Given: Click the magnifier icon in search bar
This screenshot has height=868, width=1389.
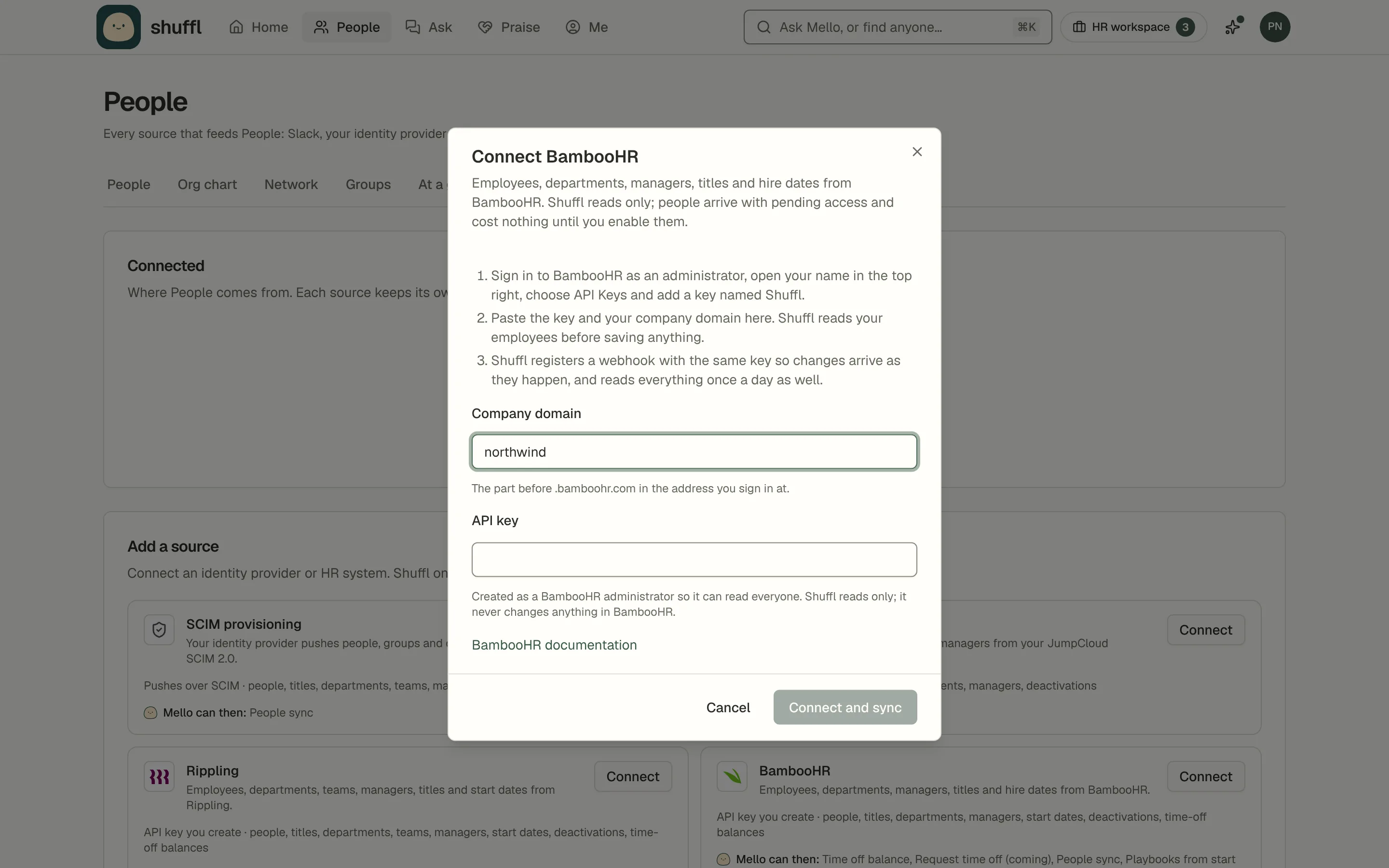Looking at the screenshot, I should coord(763,27).
